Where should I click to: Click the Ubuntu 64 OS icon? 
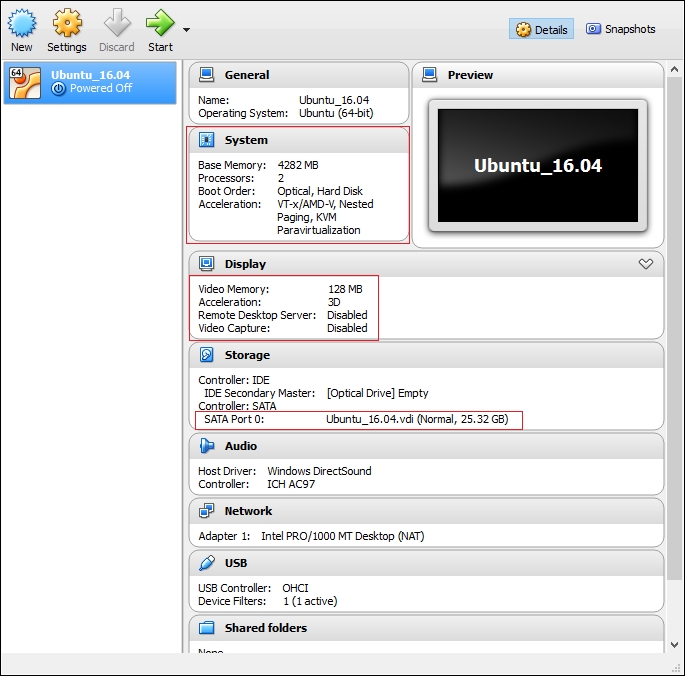pyautogui.click(x=25, y=83)
